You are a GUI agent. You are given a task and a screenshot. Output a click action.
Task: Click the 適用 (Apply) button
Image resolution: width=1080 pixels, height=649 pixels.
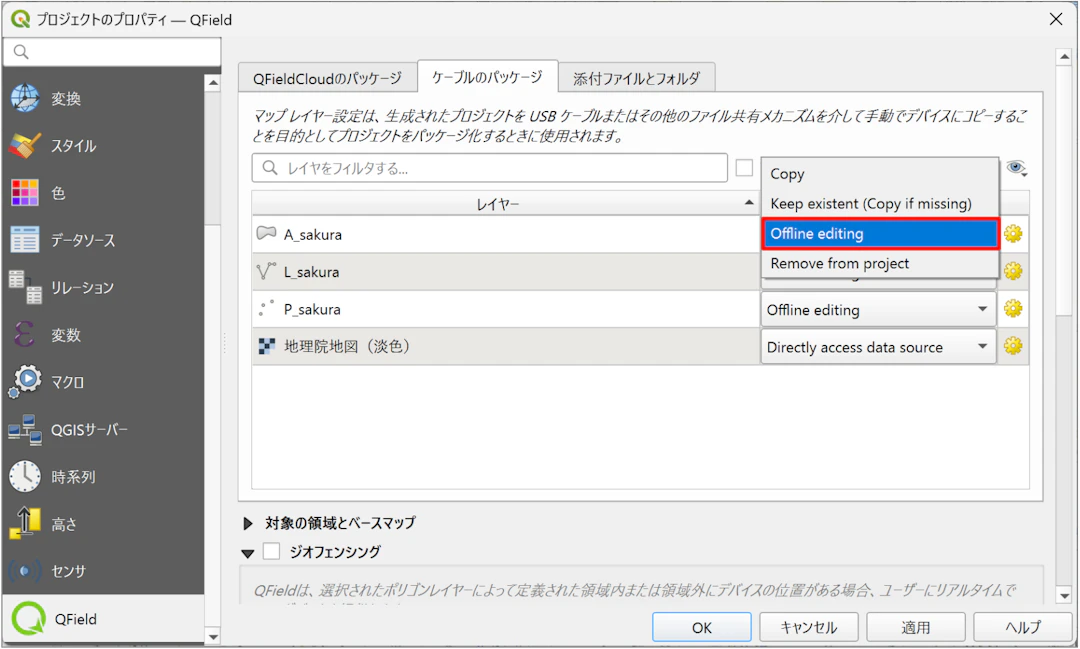tap(915, 627)
